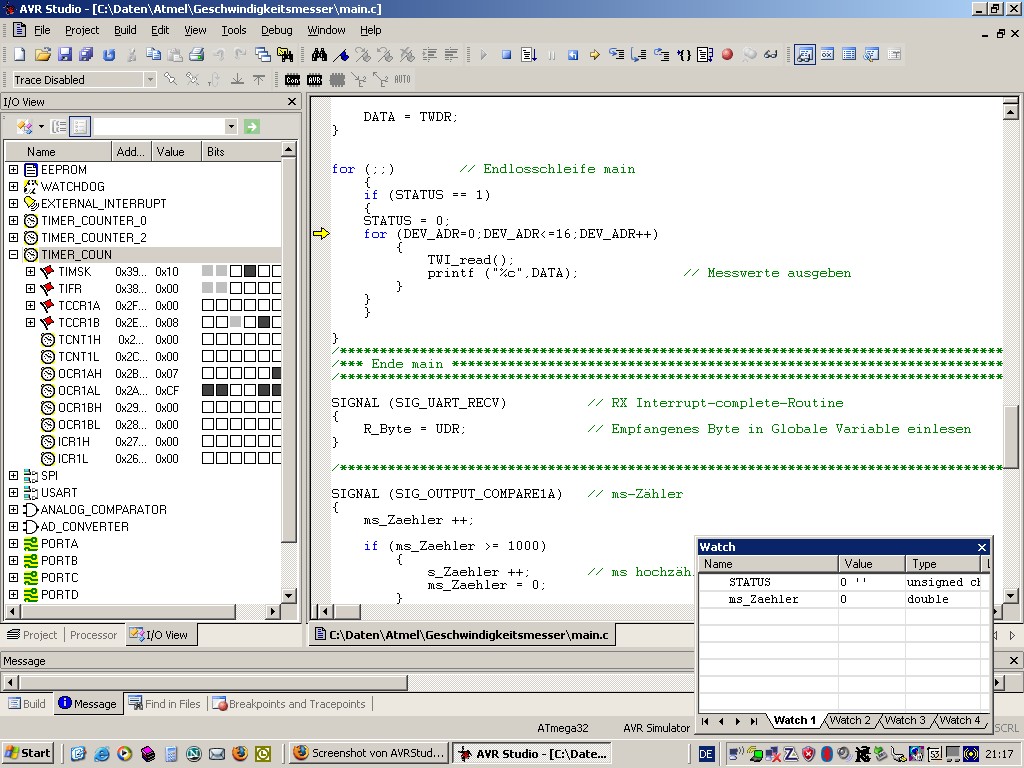
Task: Toggle the leftmost bit of TCNT1L
Action: pyautogui.click(x=208, y=356)
